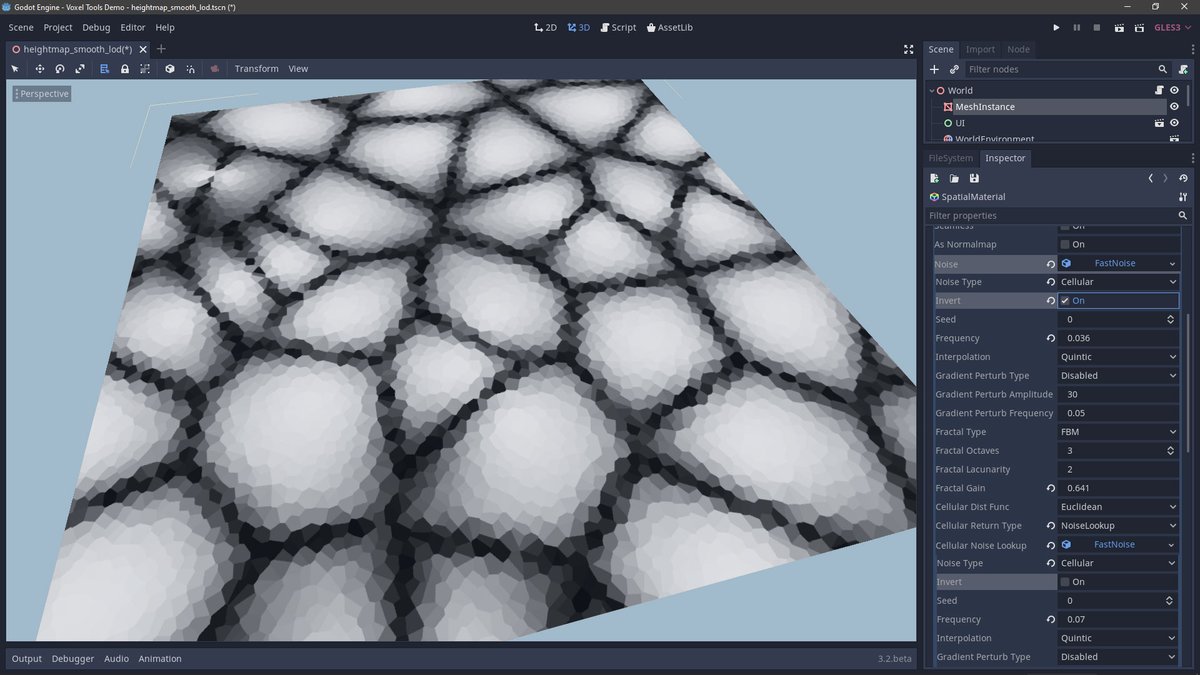Play the project

1056,27
